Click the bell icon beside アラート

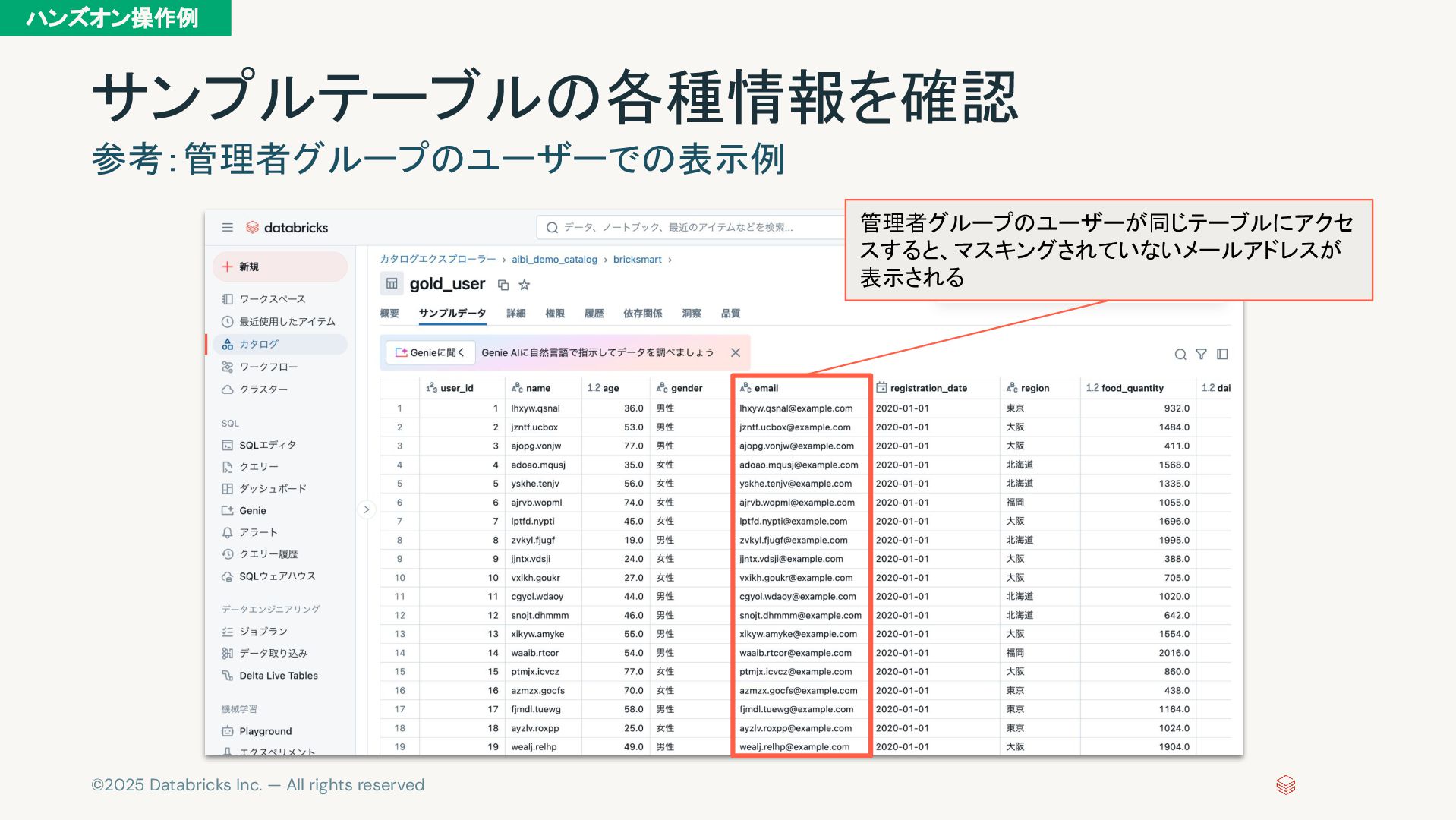coord(227,533)
